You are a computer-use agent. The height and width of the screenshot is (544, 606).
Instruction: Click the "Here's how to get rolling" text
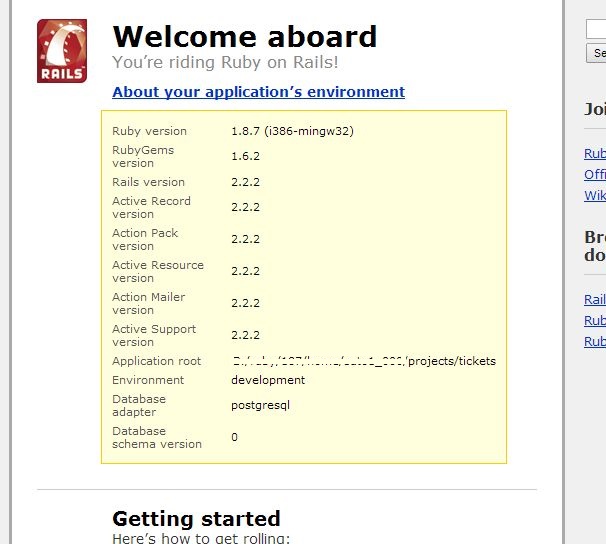(x=201, y=538)
